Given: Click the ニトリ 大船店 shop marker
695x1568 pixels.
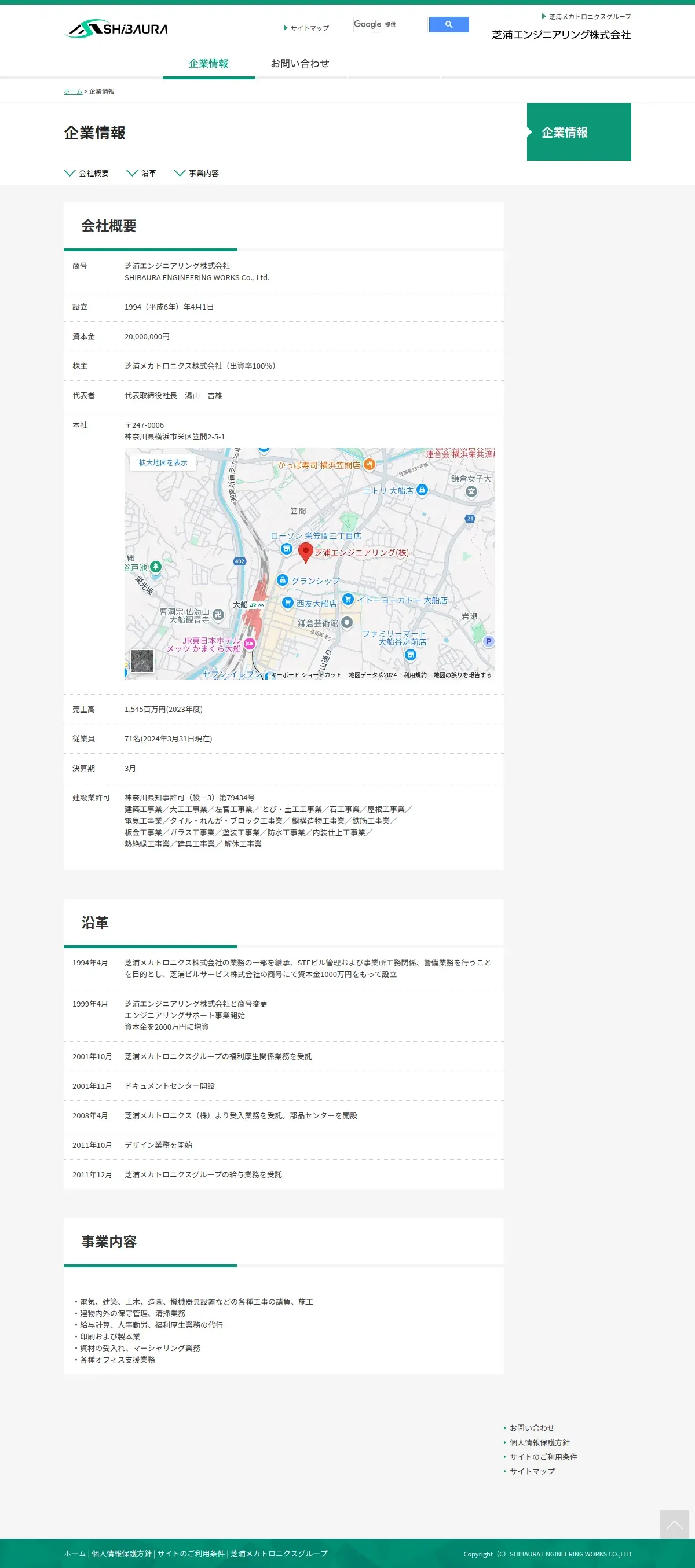Looking at the screenshot, I should (x=422, y=490).
